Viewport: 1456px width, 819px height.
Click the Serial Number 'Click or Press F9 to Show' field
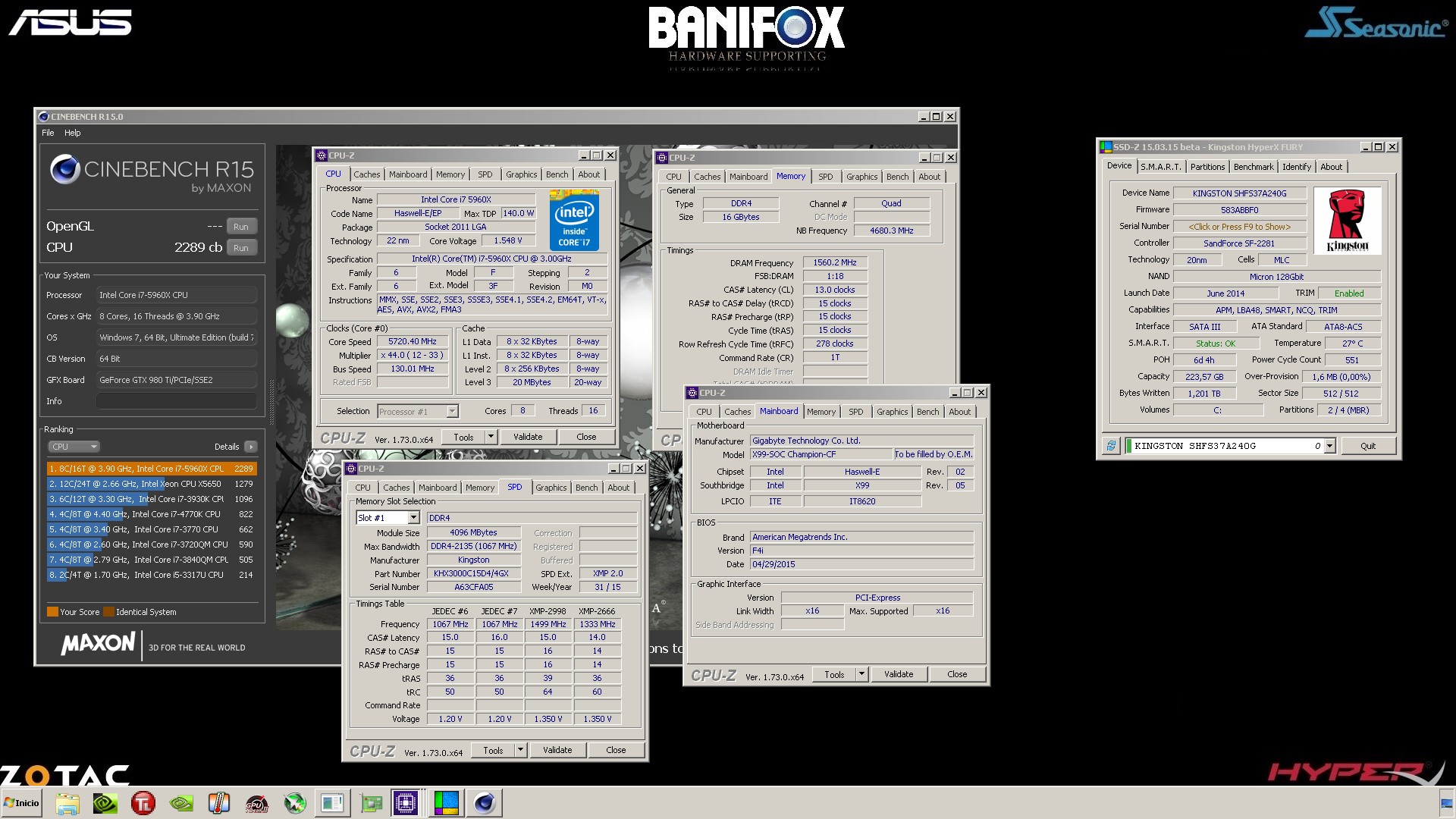pyautogui.click(x=1239, y=227)
